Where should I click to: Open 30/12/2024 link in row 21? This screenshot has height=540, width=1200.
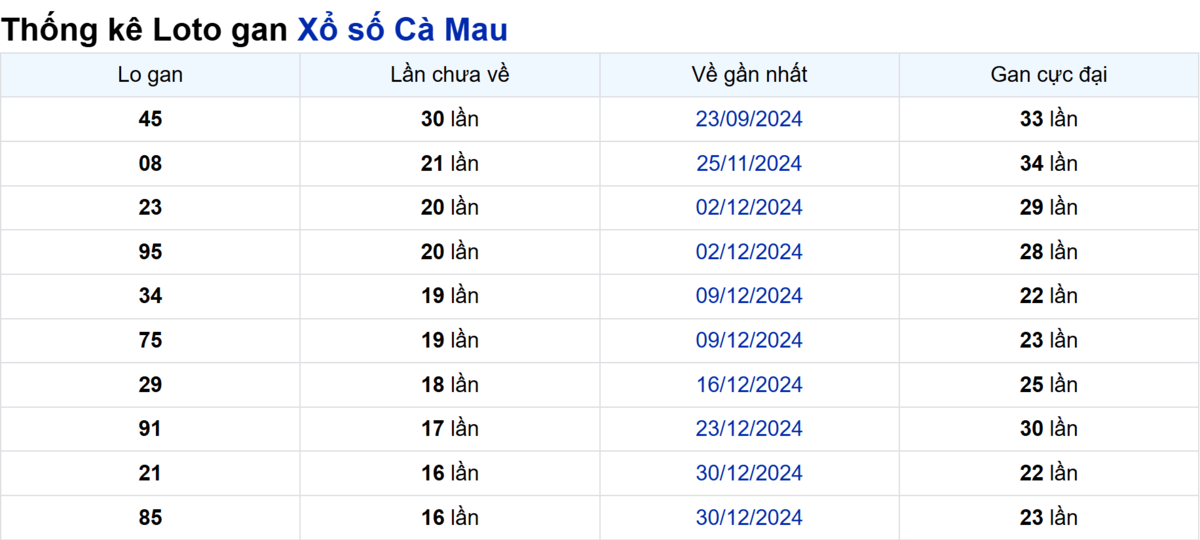point(749,473)
